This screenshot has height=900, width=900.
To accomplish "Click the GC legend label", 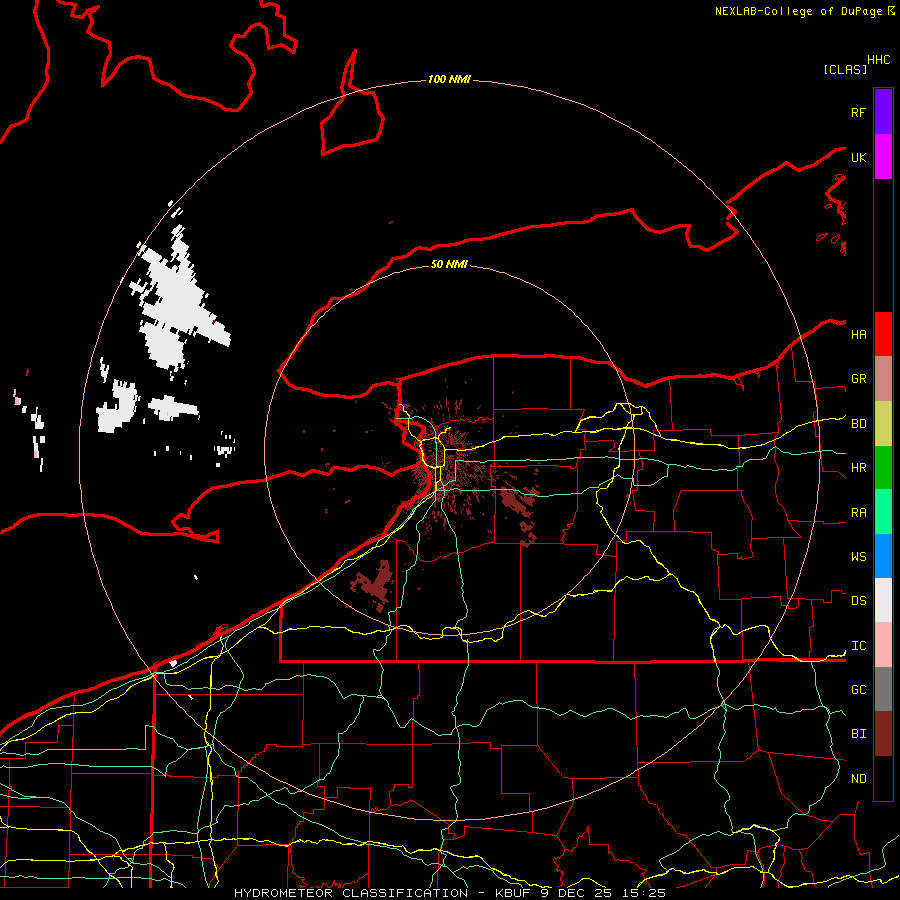I will point(859,690).
